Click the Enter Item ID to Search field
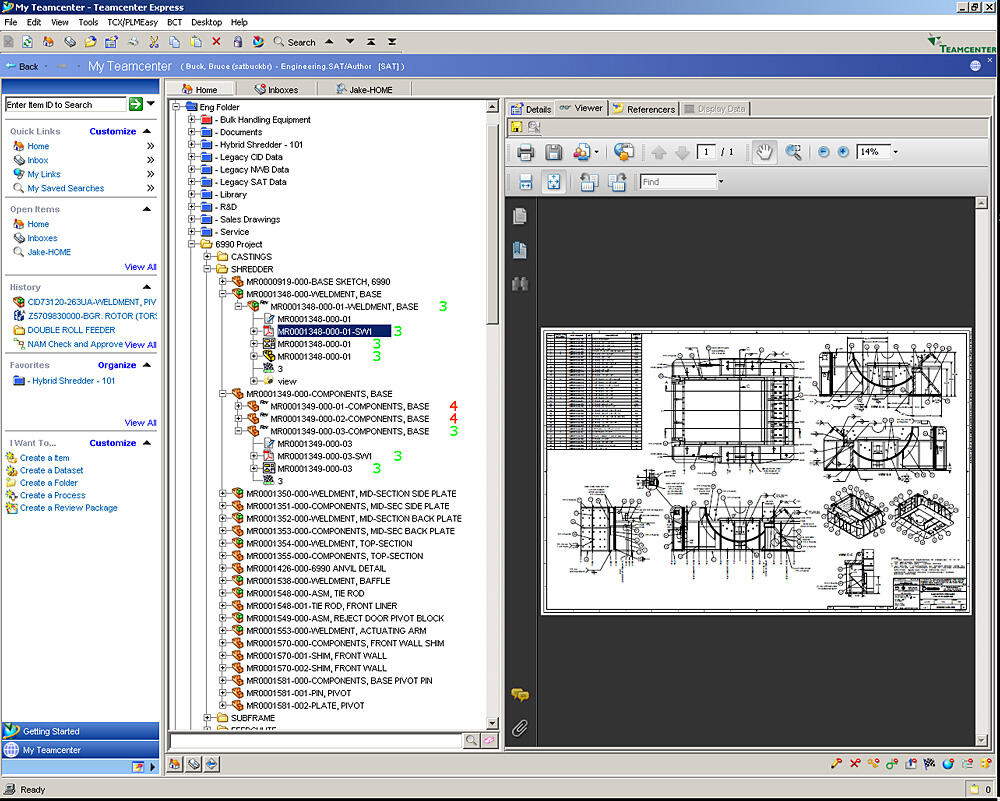1000x801 pixels. click(x=65, y=105)
